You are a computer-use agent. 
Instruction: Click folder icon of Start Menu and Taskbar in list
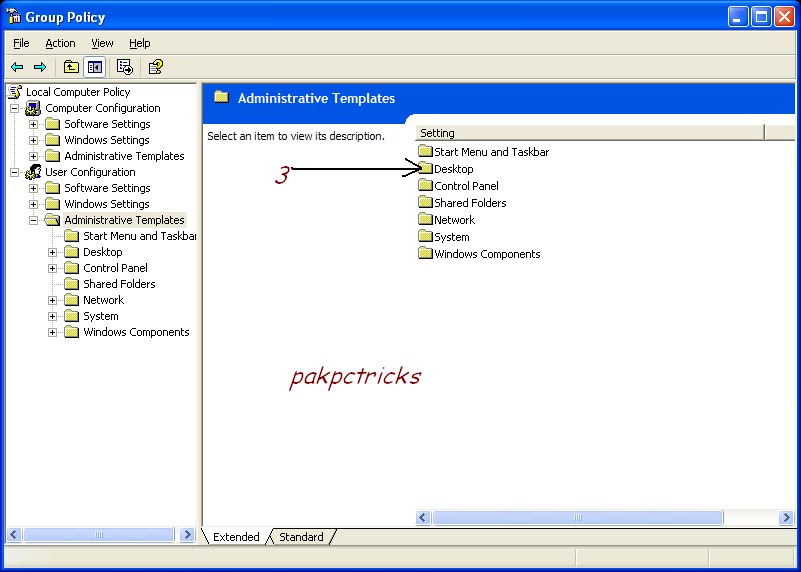[425, 151]
